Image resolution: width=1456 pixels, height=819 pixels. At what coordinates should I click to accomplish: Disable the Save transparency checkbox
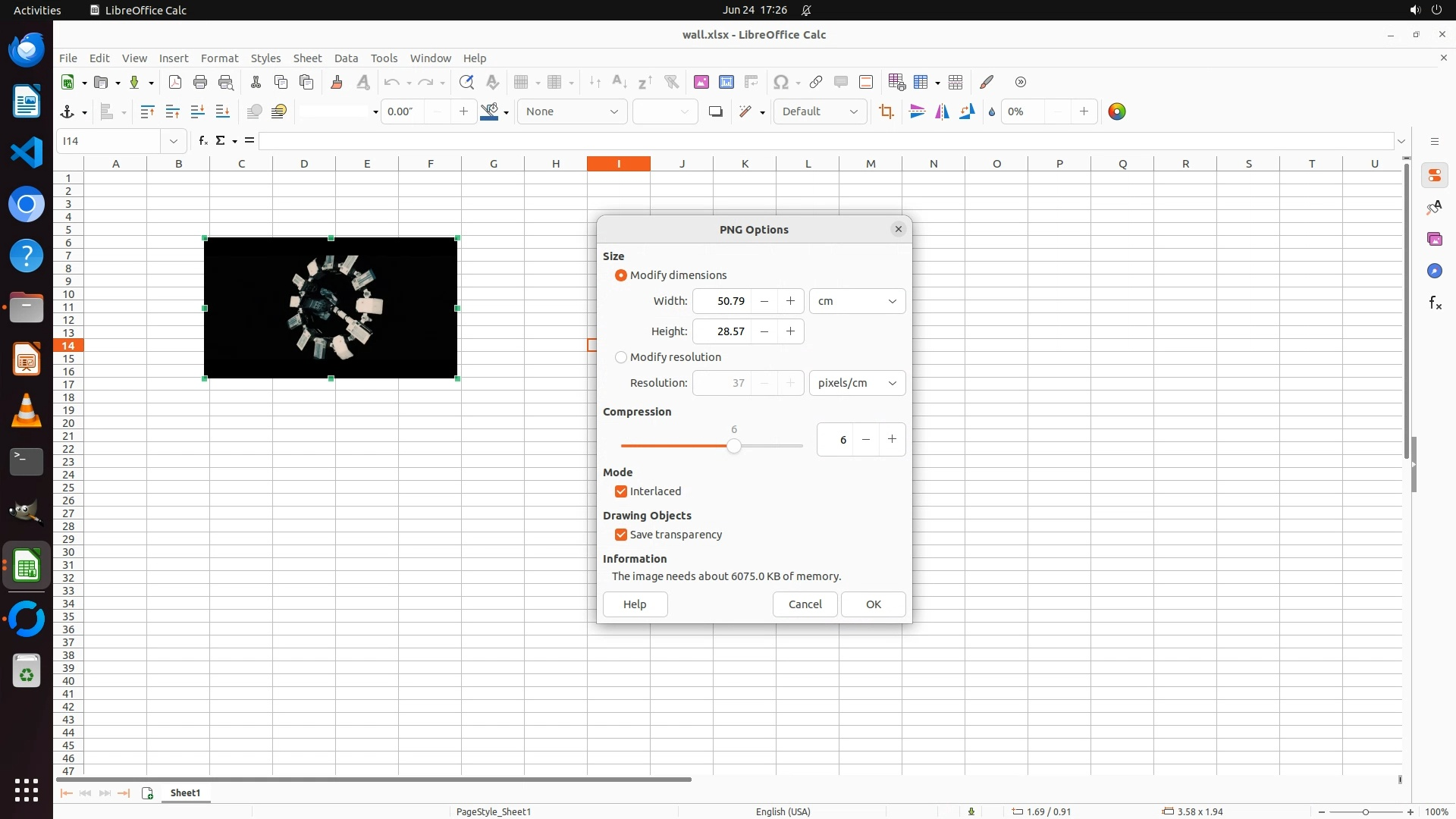(621, 535)
